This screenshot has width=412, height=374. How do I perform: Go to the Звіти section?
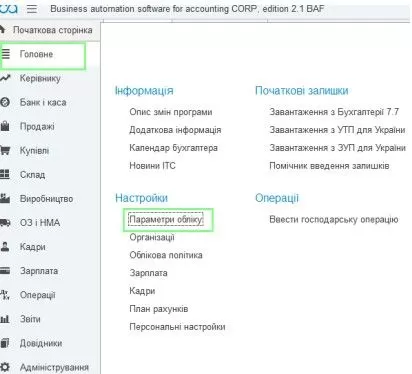coord(30,319)
